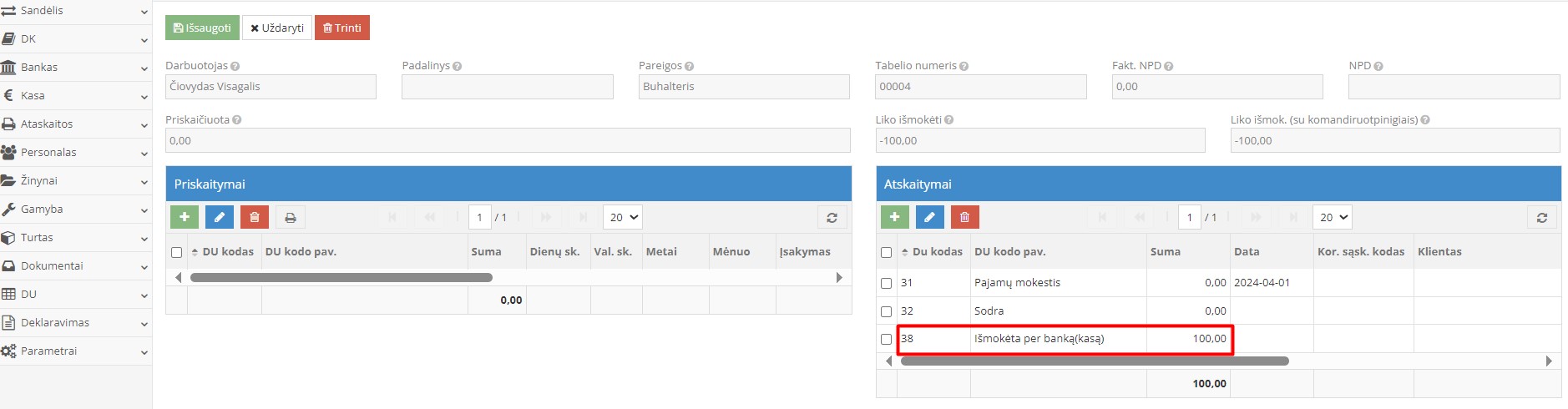Open the Žinynai menu item
This screenshot has width=1568, height=409.
pos(76,180)
